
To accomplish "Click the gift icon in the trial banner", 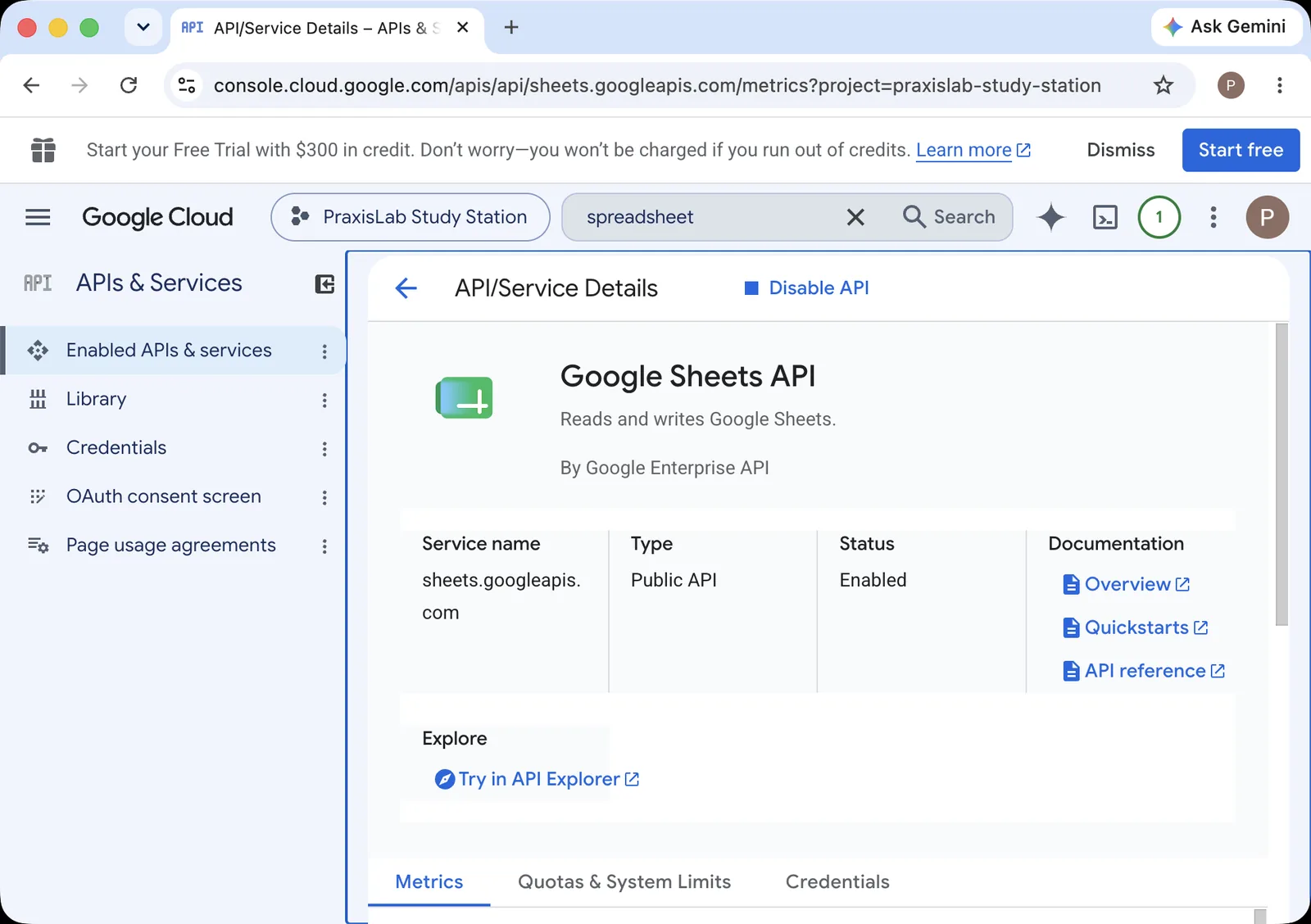I will [43, 150].
